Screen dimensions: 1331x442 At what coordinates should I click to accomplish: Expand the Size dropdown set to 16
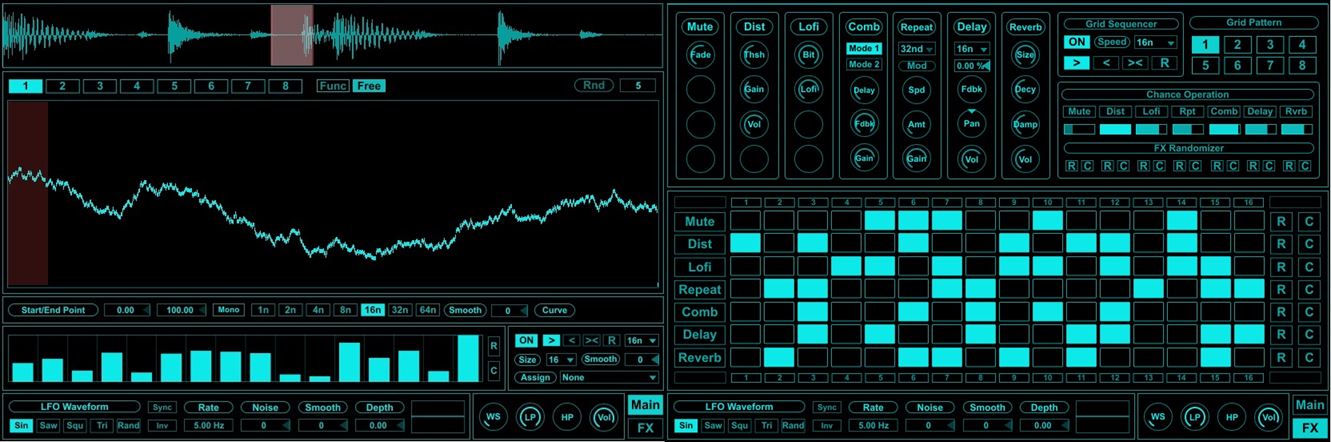tap(558, 359)
